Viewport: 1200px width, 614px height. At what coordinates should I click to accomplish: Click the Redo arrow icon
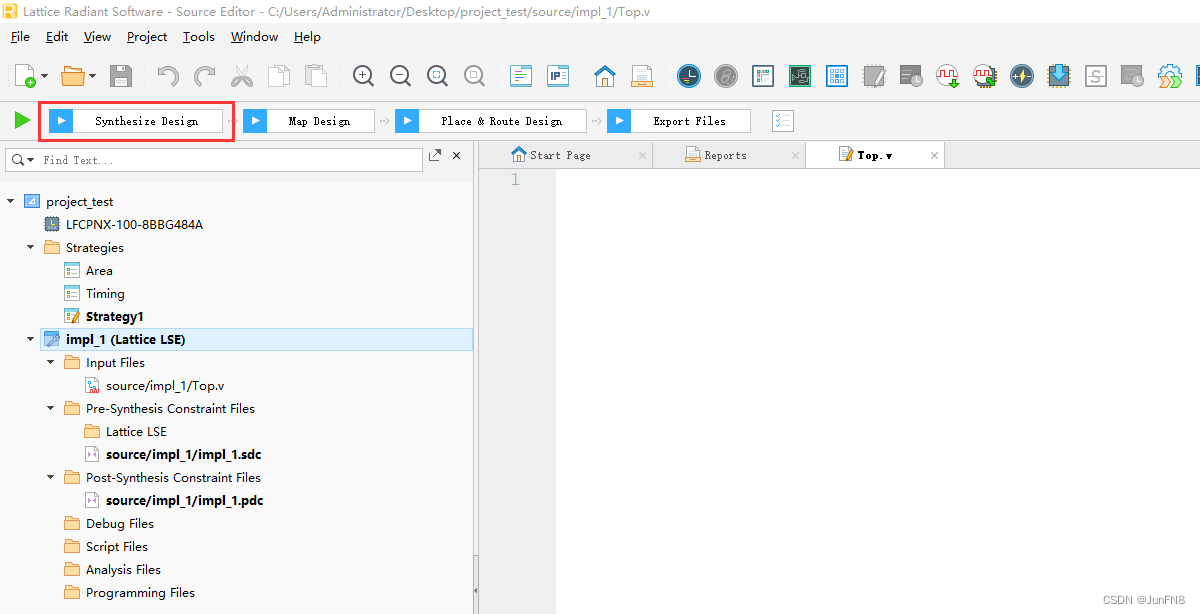205,75
